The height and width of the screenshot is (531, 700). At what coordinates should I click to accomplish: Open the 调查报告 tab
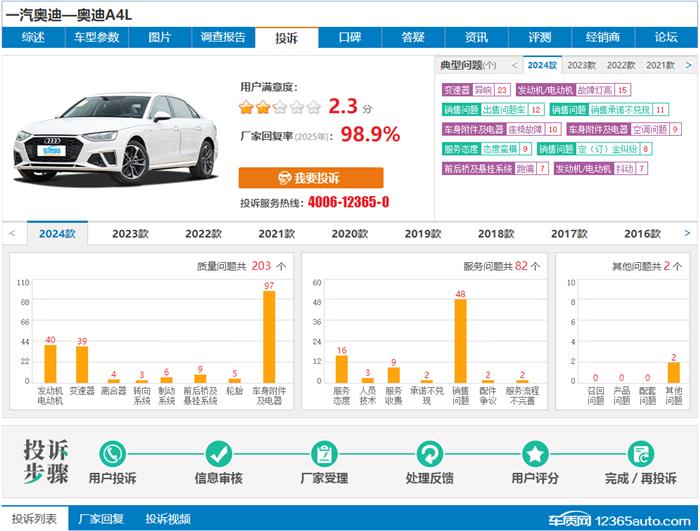coord(223,38)
